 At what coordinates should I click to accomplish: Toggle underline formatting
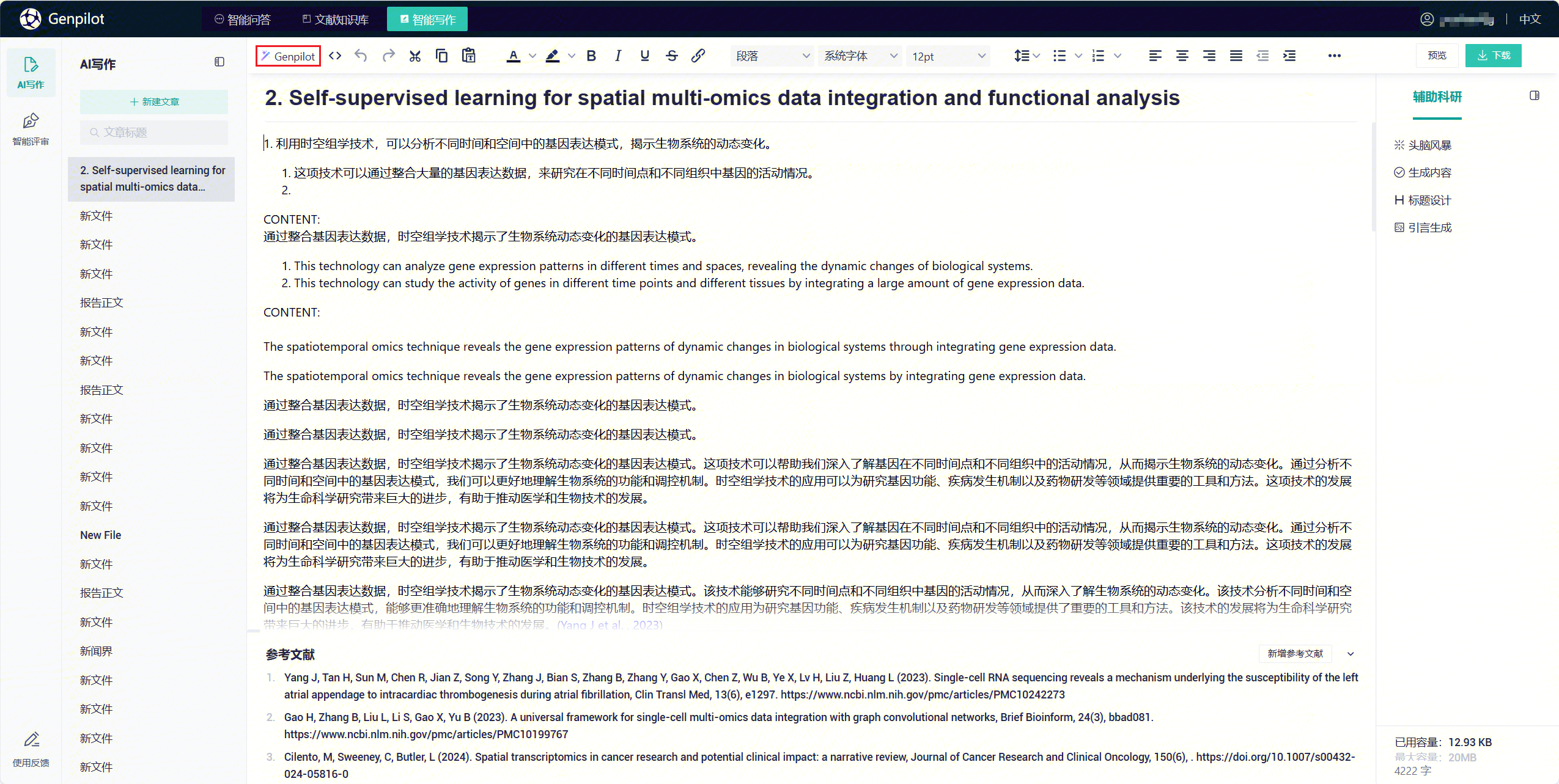click(x=645, y=56)
